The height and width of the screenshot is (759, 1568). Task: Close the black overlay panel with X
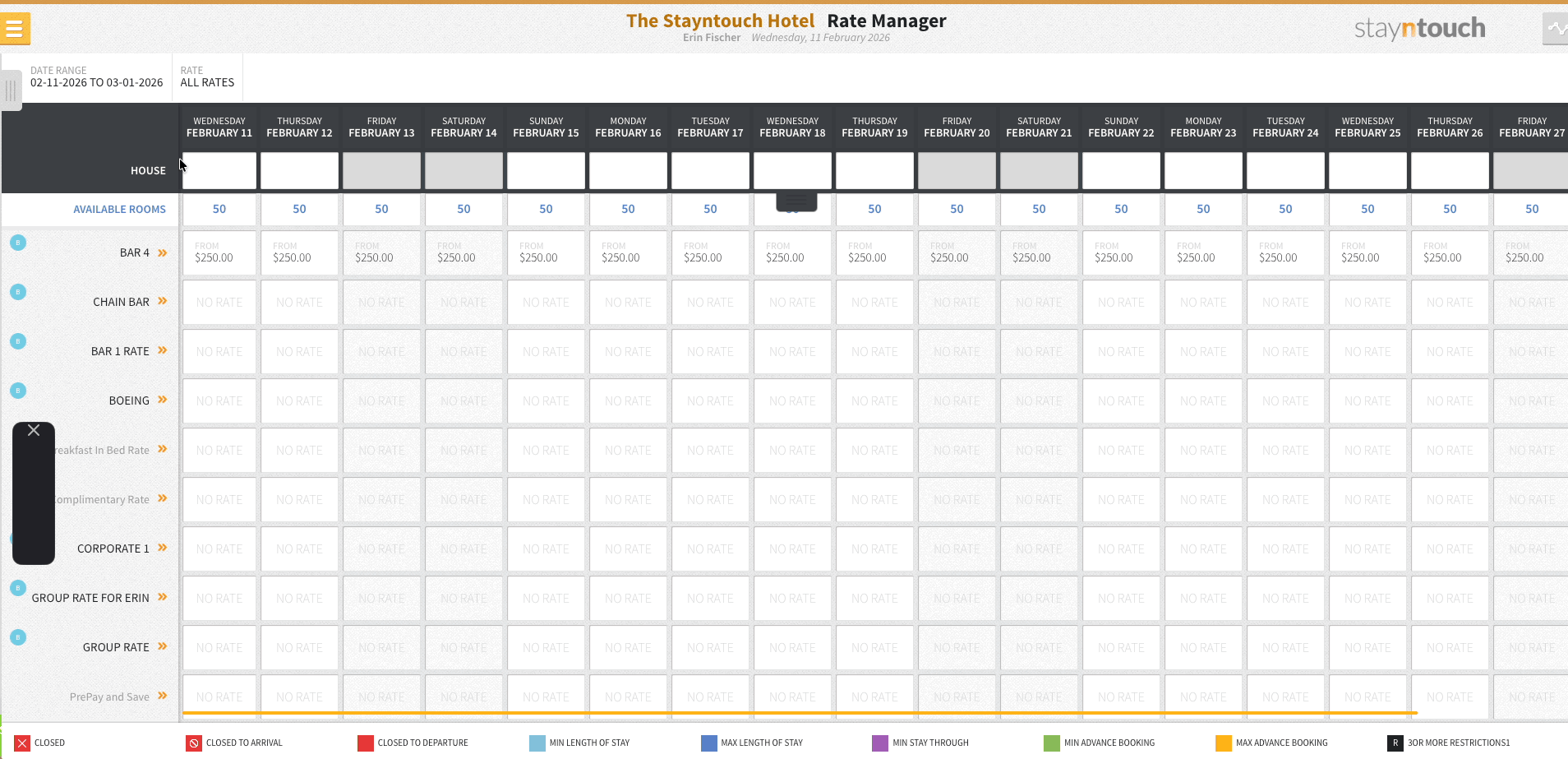[34, 430]
